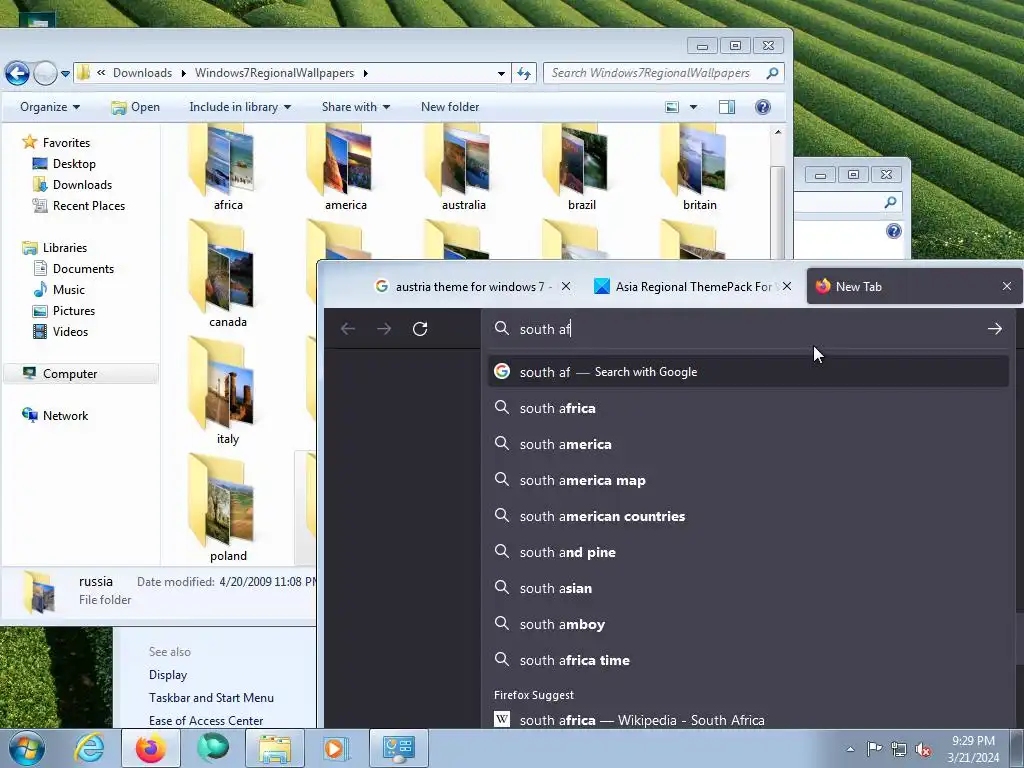Viewport: 1024px width, 768px height.
Task: Select Desktop under Favorites
Action: (64, 164)
